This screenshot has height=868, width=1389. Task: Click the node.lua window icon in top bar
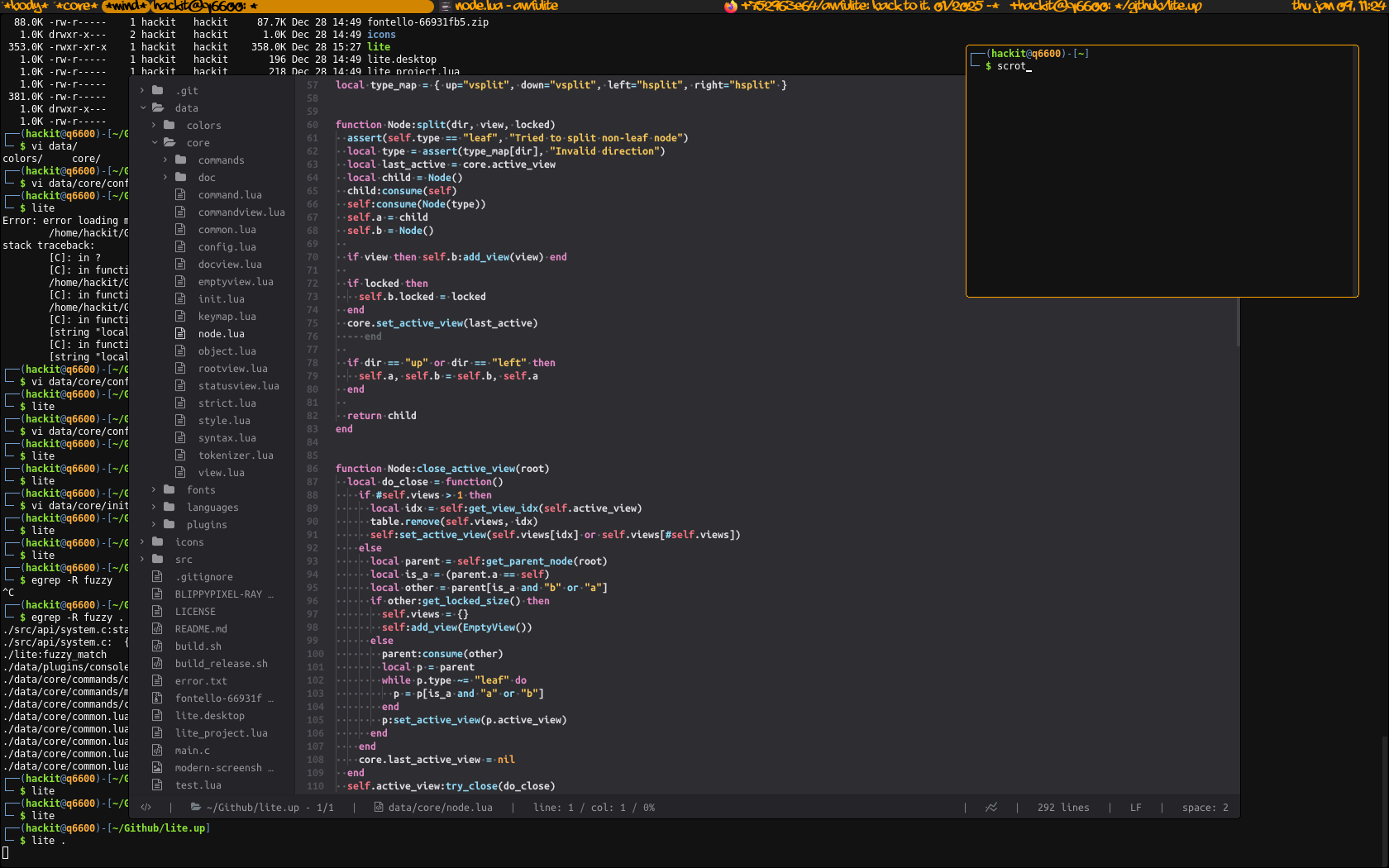click(x=445, y=6)
